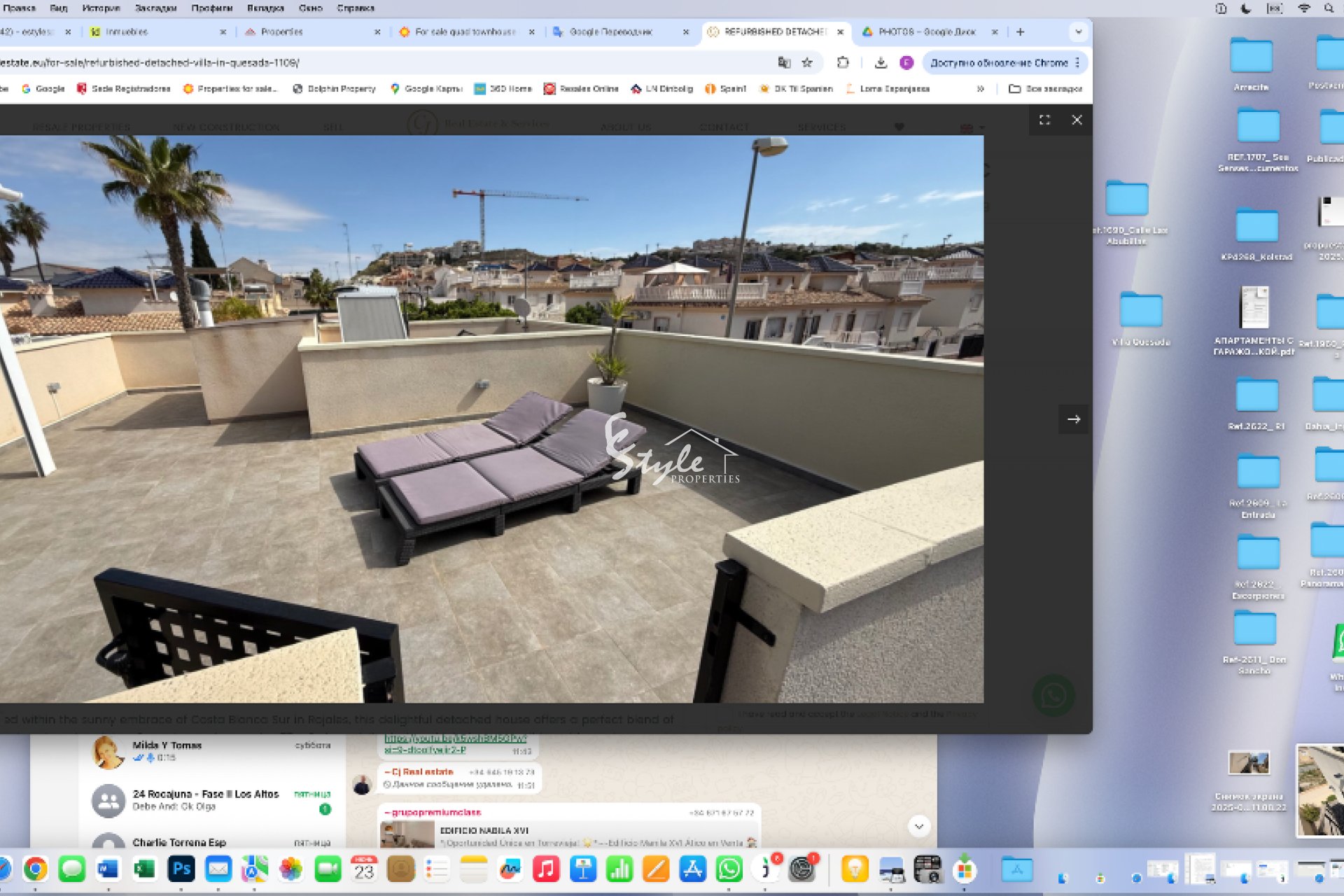
Task: Click the purple Chrome profile avatar
Action: (x=906, y=63)
